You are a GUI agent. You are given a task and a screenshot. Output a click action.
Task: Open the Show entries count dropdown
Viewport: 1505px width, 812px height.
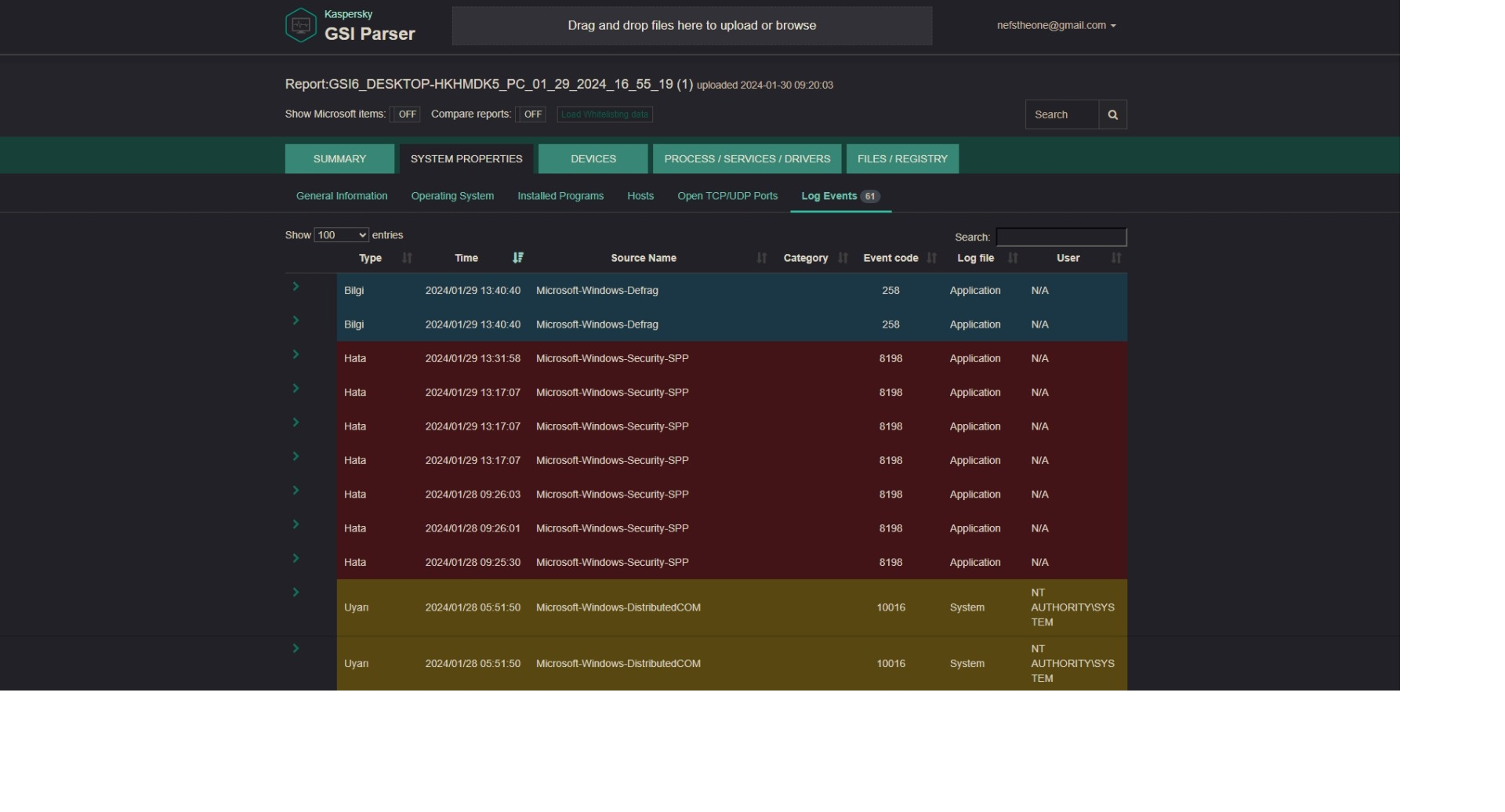[342, 235]
